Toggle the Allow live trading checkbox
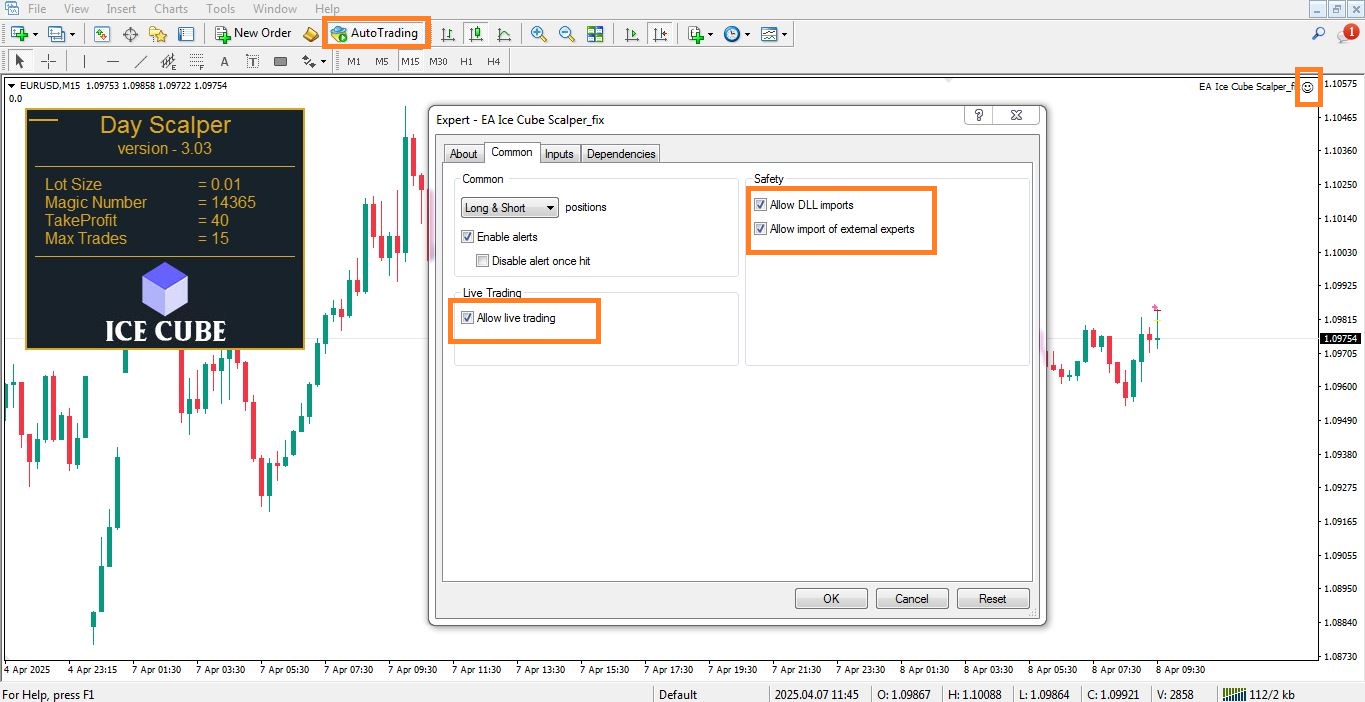 coord(468,318)
